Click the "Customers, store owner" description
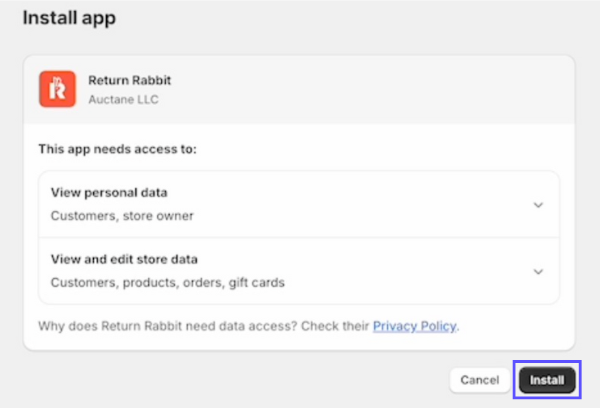Viewport: 600px width, 408px height. coord(122,215)
